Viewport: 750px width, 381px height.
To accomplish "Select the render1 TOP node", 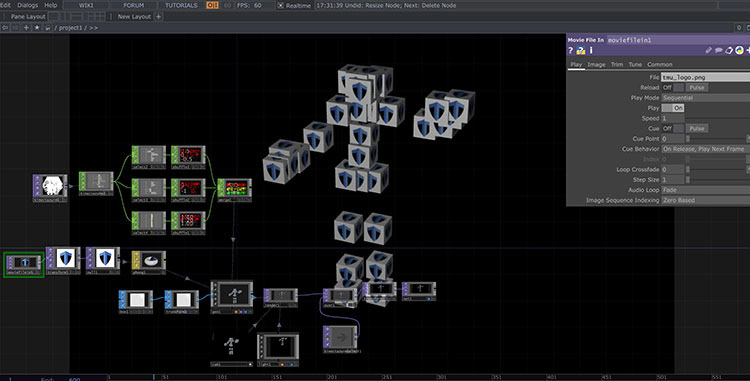I will point(280,297).
